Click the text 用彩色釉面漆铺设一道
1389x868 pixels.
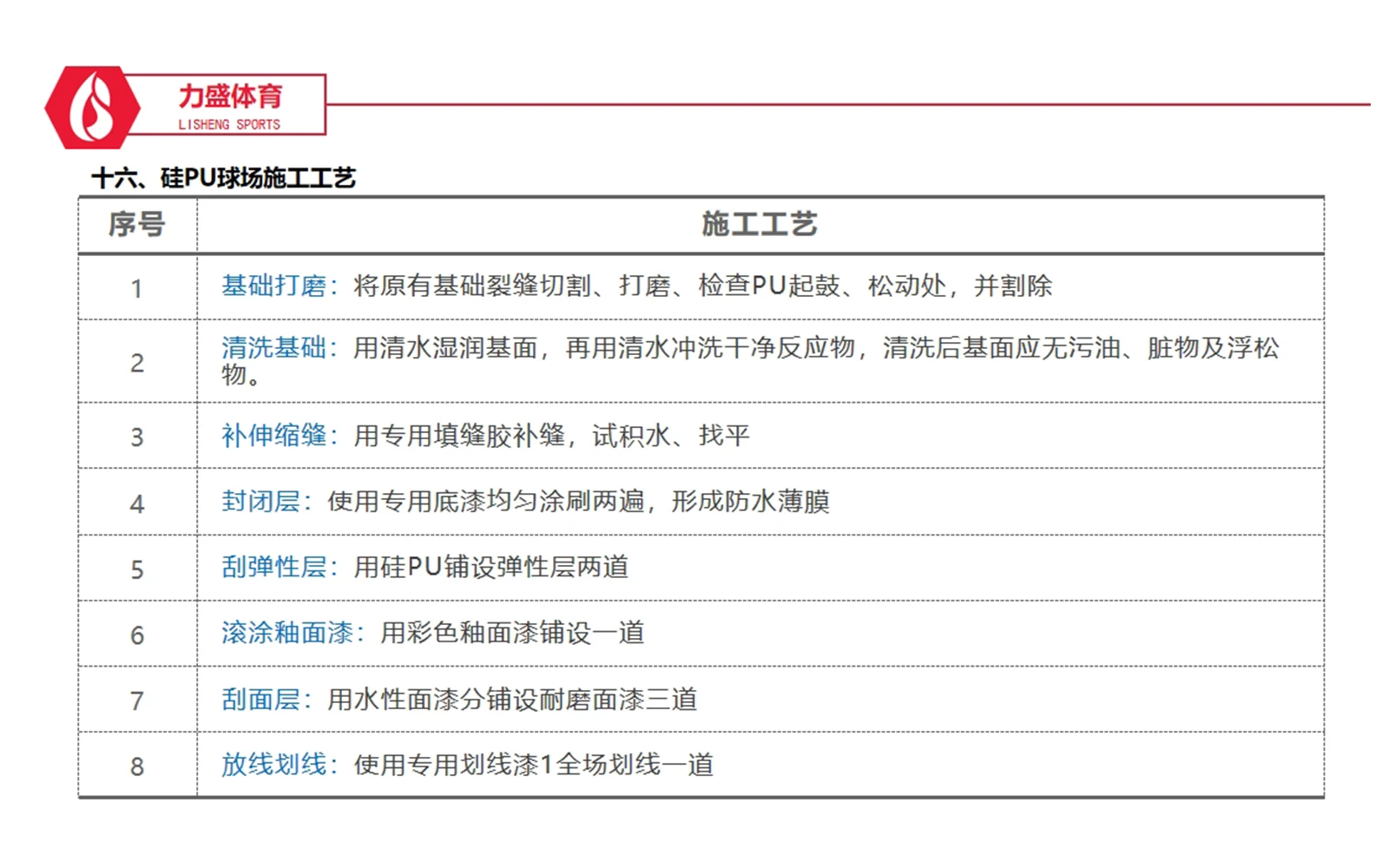pos(512,633)
